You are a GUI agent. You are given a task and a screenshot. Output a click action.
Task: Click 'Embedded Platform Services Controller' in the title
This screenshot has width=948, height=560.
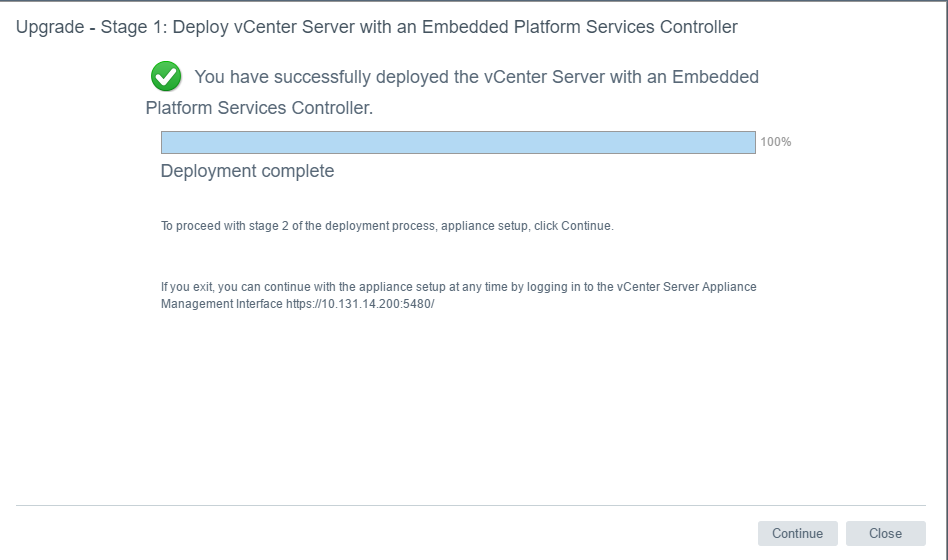pos(580,27)
